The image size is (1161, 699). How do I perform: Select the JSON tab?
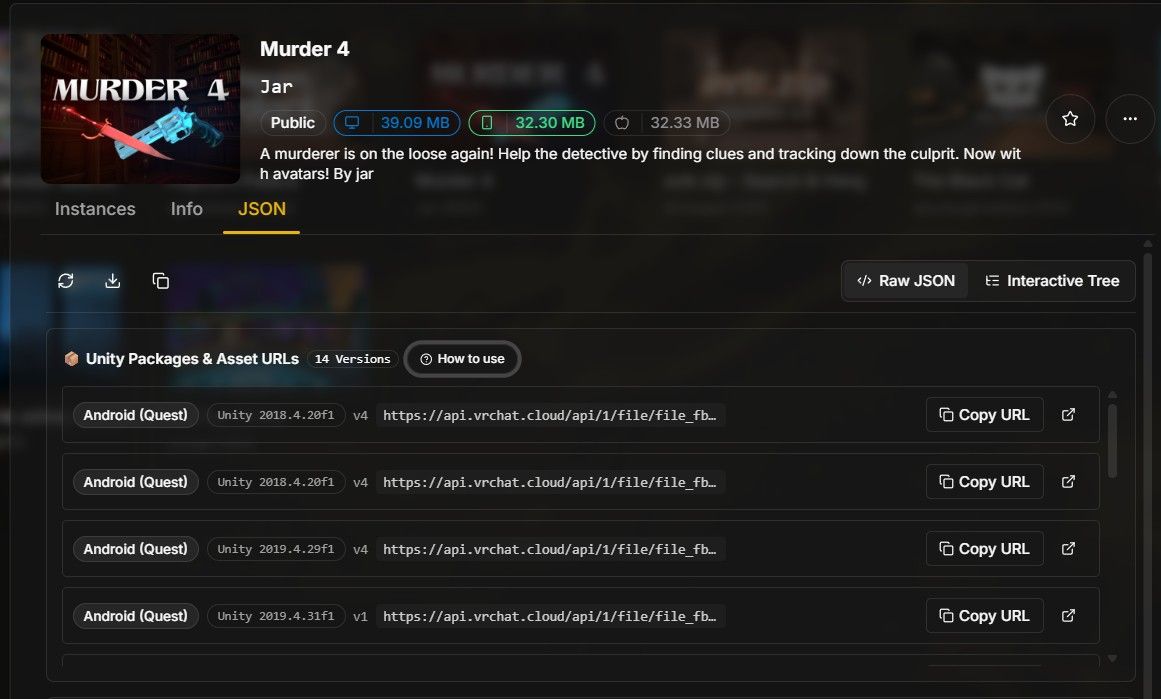(261, 209)
